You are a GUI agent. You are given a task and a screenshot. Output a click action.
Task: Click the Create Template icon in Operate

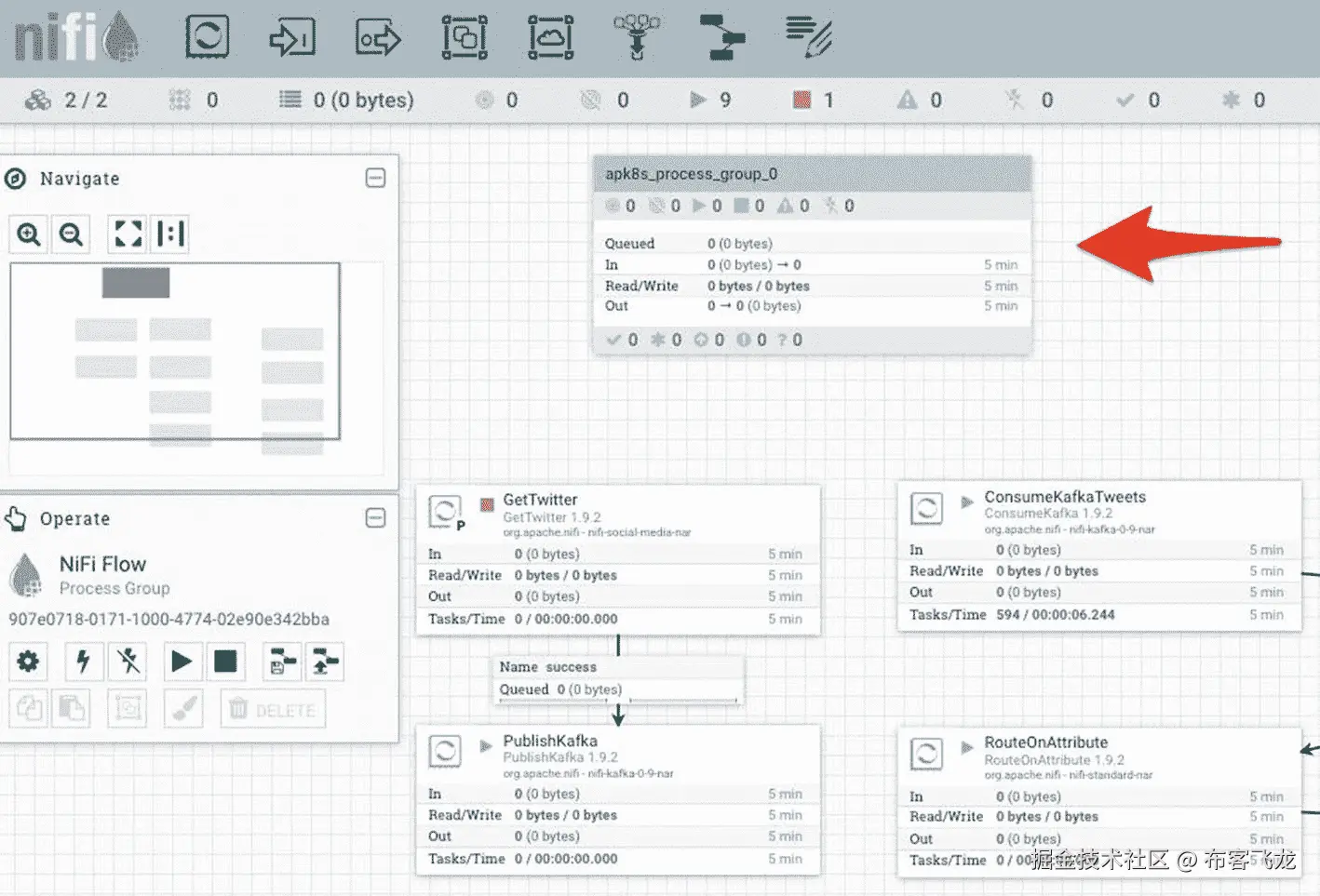pyautogui.click(x=282, y=662)
